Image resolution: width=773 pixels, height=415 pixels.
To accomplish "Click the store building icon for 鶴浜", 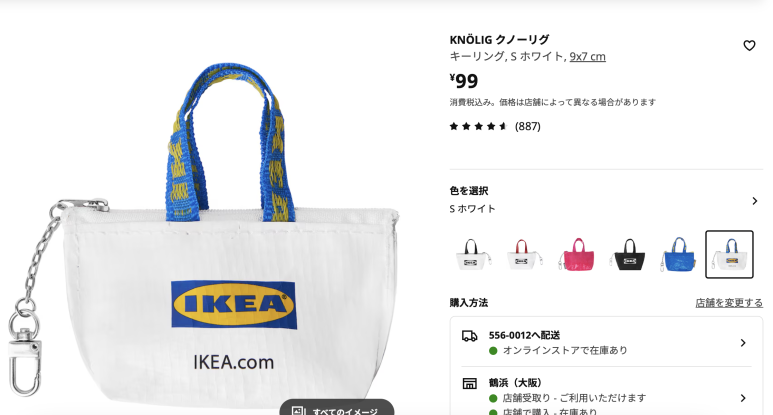I will tap(469, 383).
